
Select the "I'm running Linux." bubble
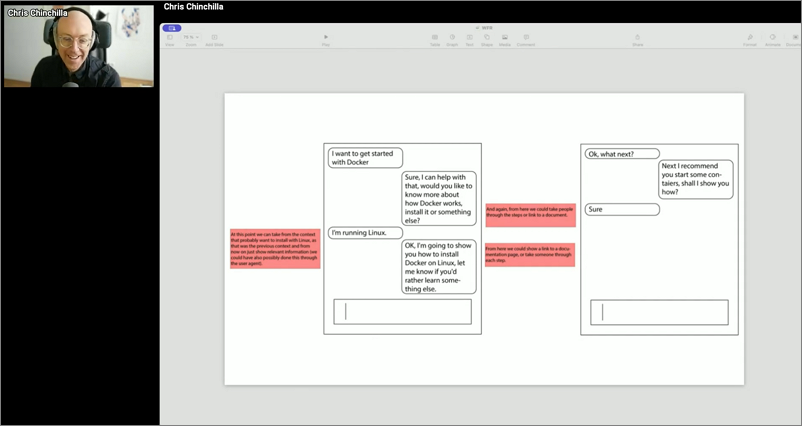pos(365,233)
